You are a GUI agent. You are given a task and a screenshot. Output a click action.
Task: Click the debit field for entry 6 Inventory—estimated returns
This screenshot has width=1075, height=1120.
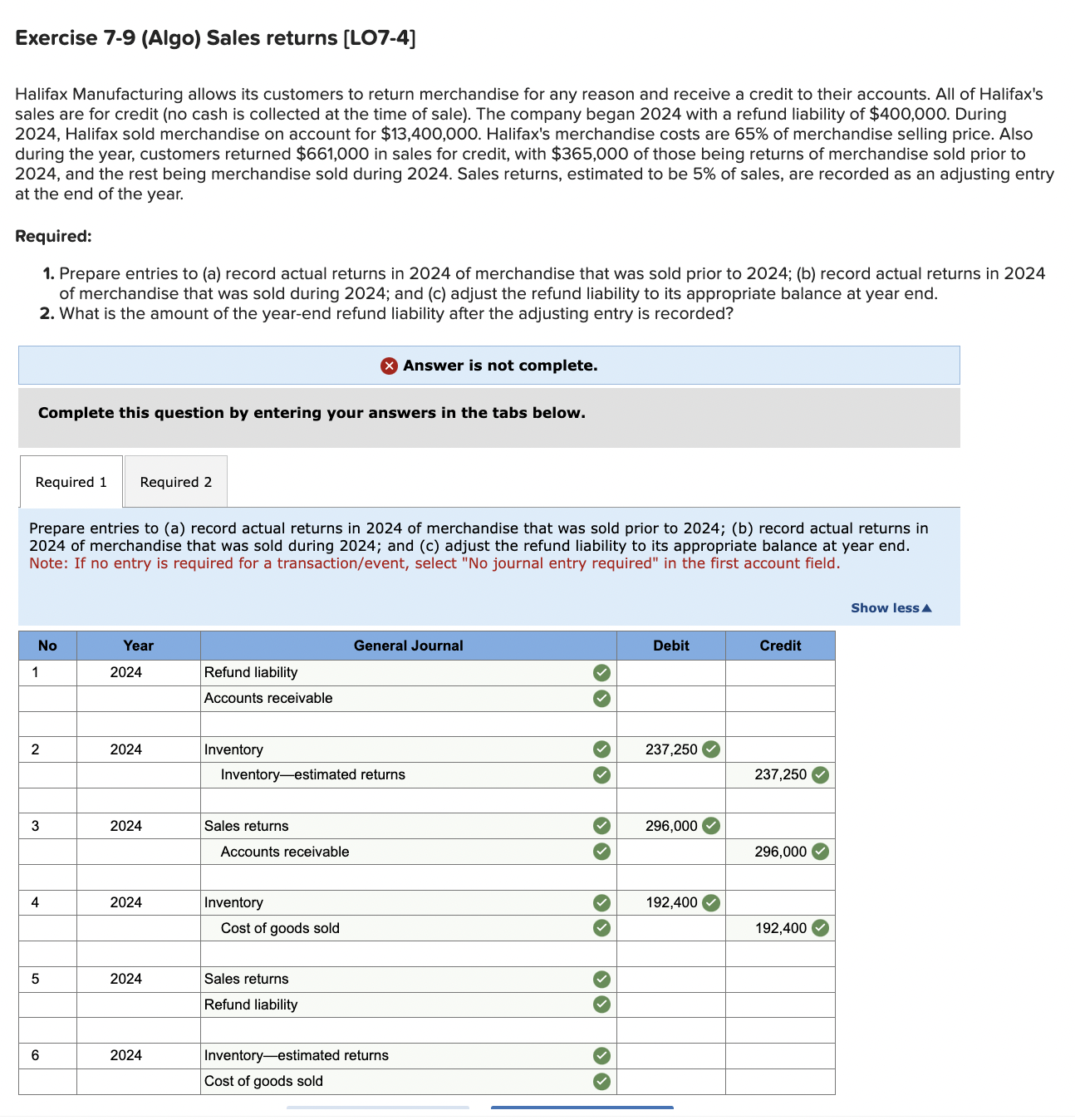(x=670, y=1055)
